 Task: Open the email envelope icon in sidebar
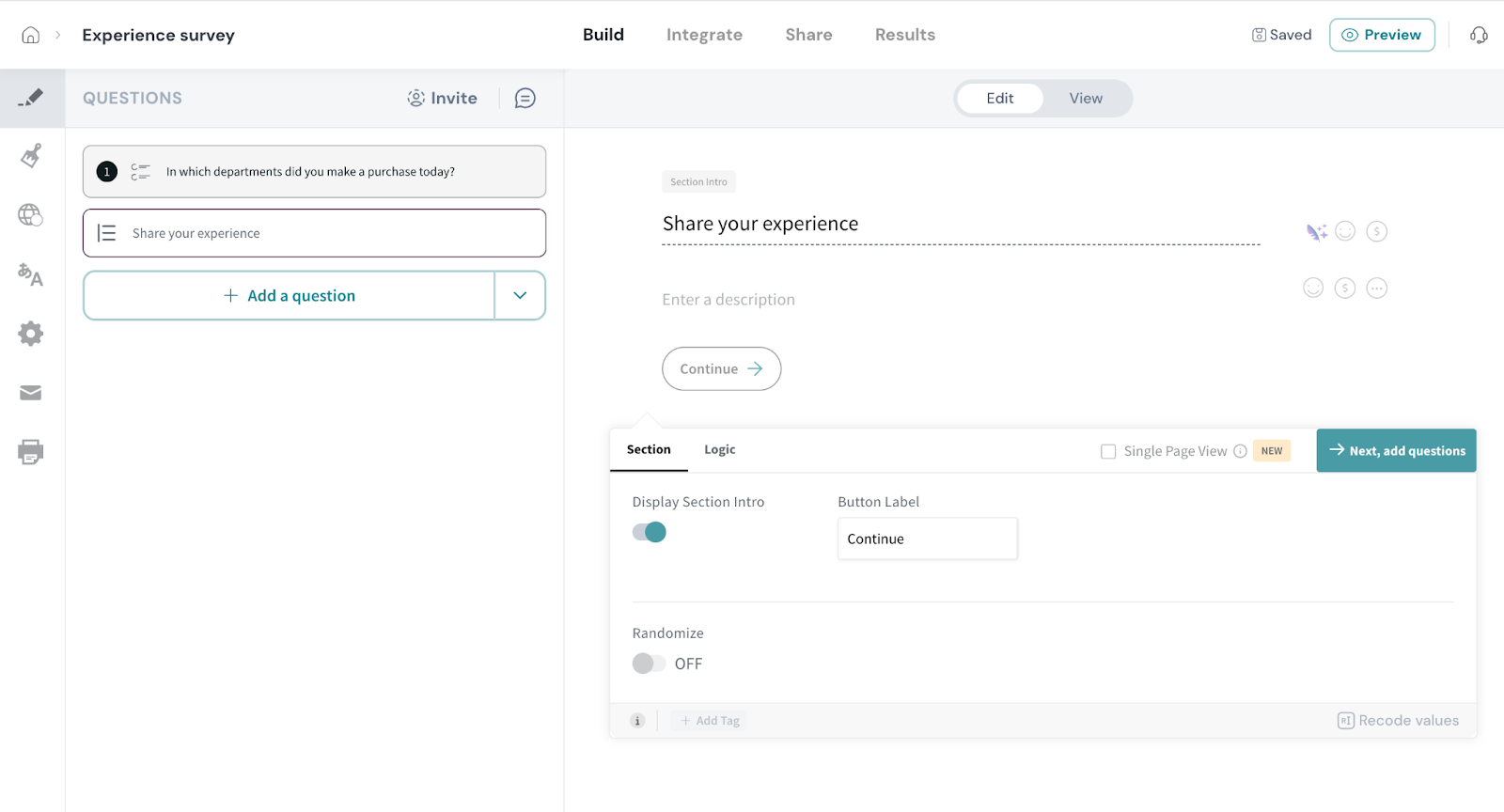31,393
